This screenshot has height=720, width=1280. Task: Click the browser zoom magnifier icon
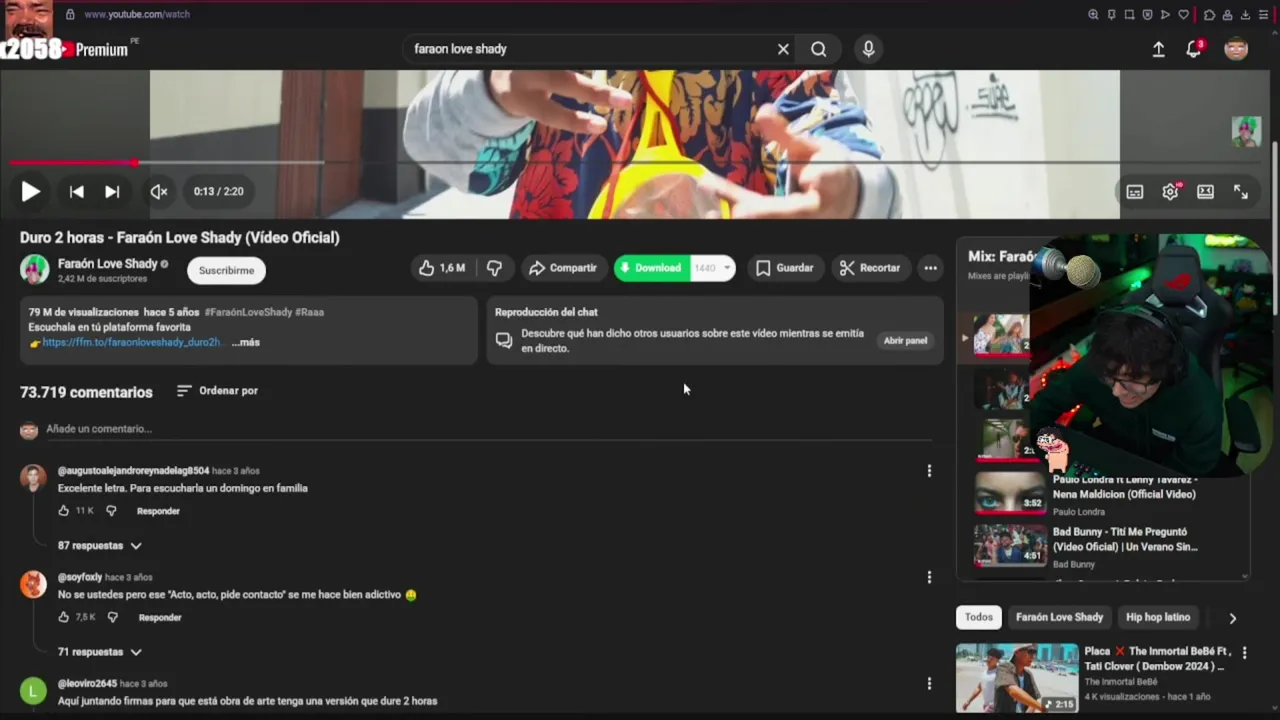pos(1093,15)
